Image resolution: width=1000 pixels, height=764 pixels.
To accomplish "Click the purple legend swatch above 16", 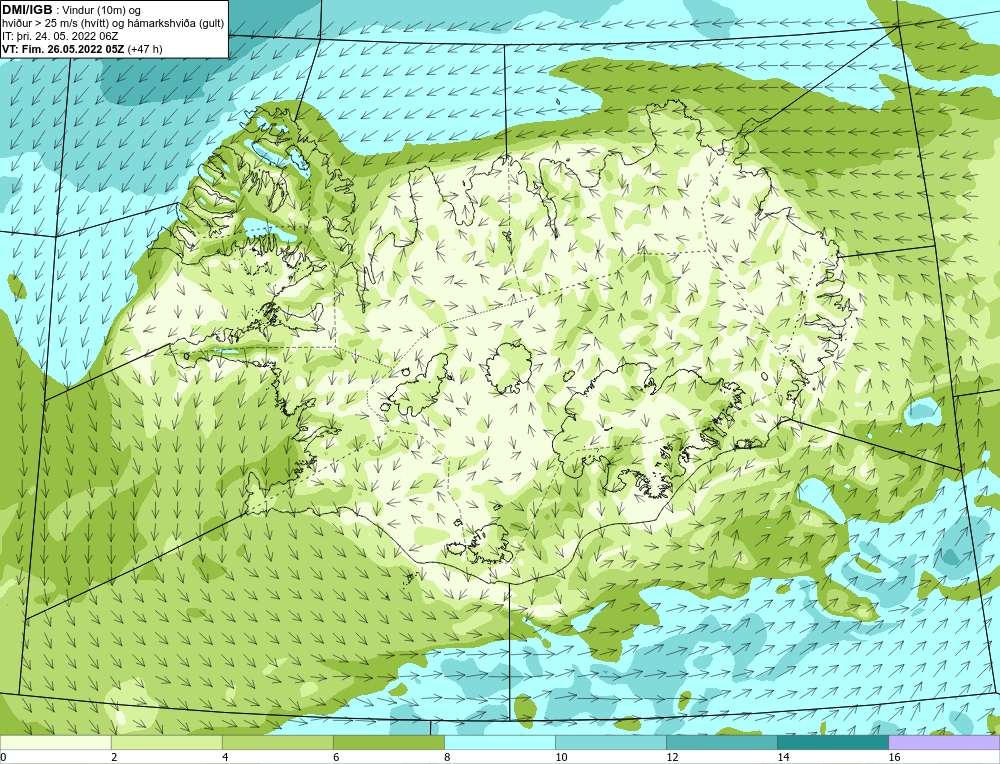I will click(x=944, y=742).
